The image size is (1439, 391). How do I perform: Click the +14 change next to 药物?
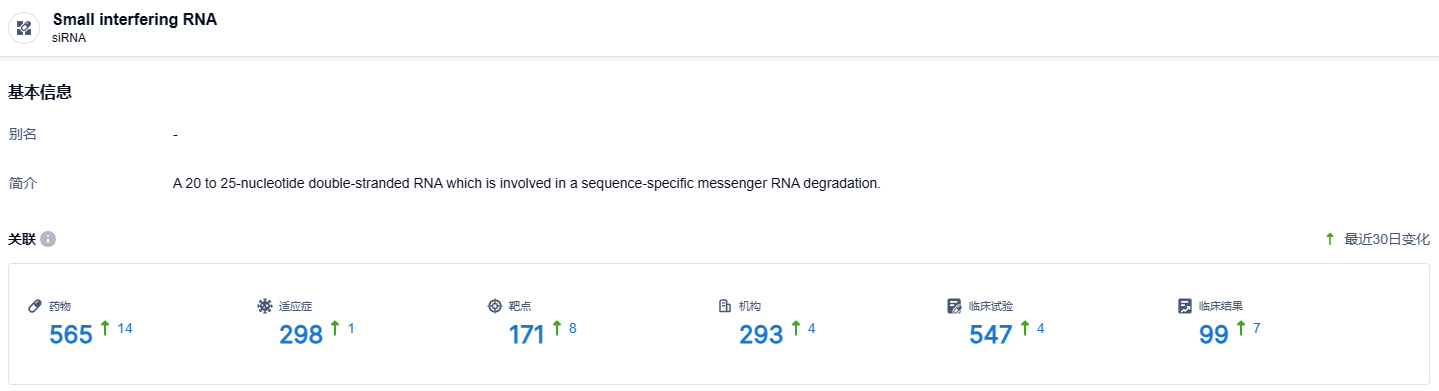[x=125, y=328]
